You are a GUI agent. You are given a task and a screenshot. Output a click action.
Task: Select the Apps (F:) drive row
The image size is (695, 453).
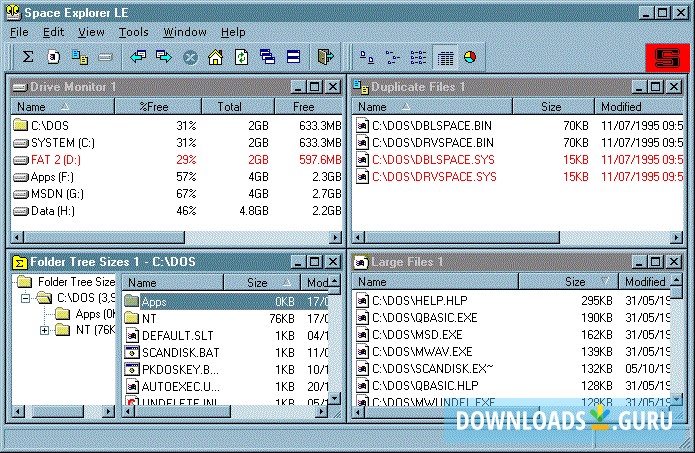[176, 177]
